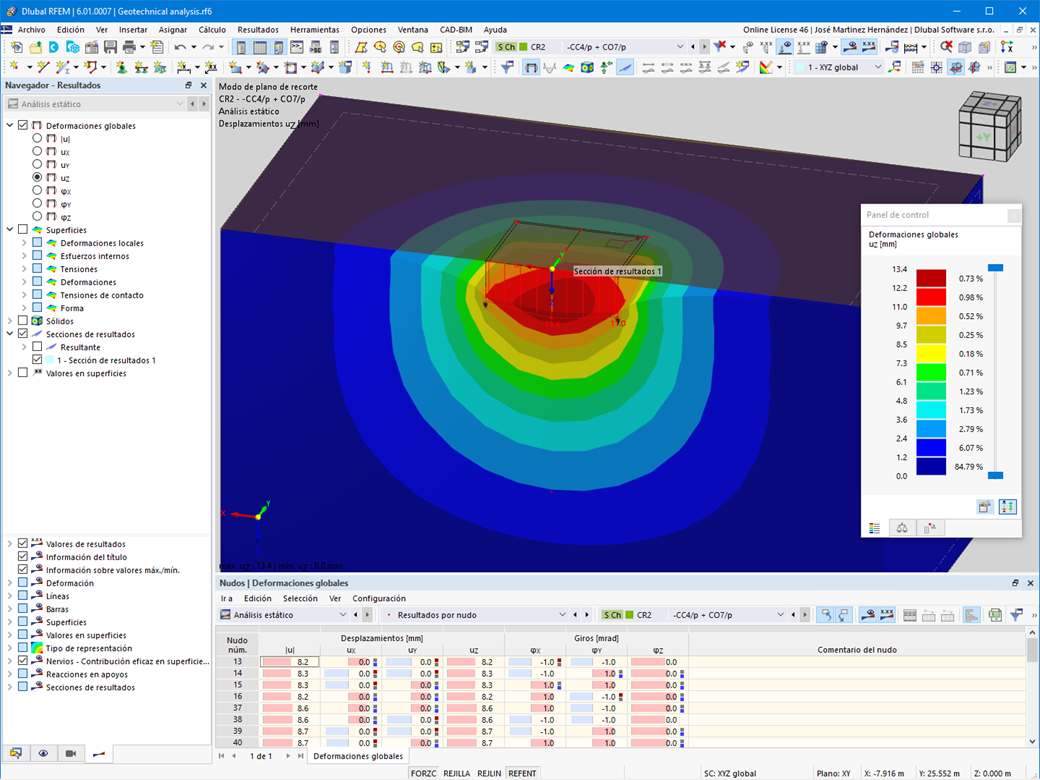Click the color scale tab in control panel

(874, 528)
